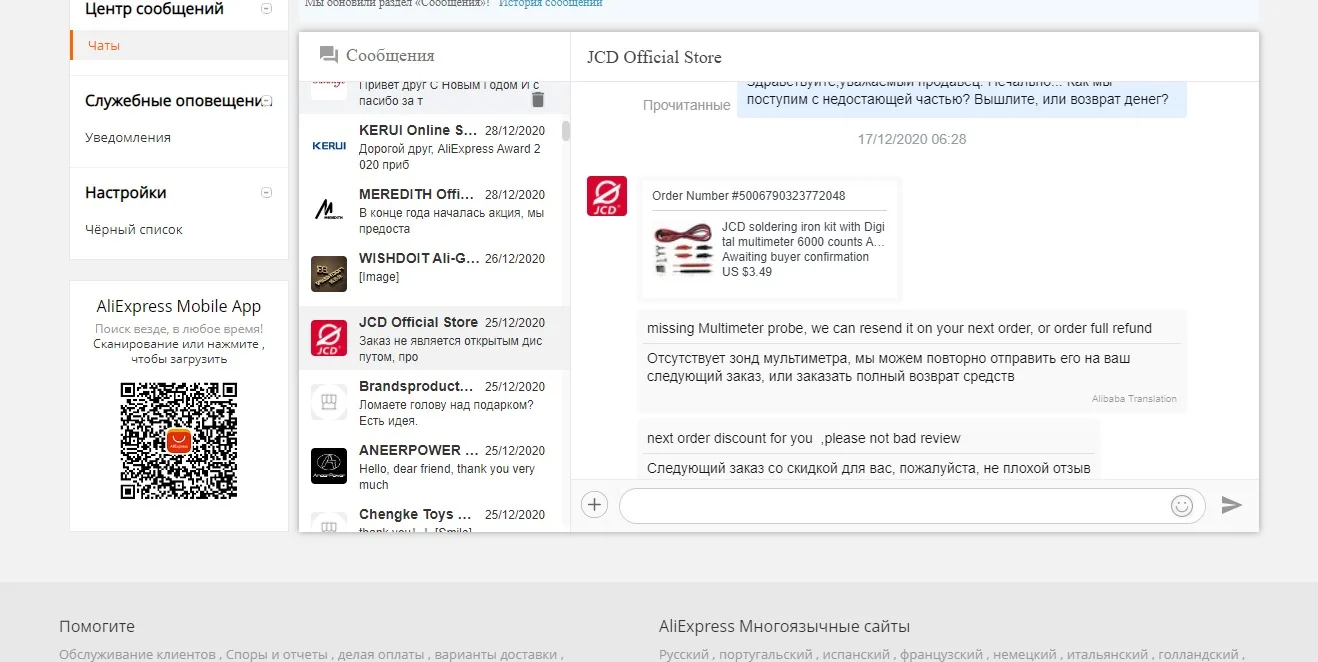Click the 'missing Multimeter probe' message

(x=899, y=328)
